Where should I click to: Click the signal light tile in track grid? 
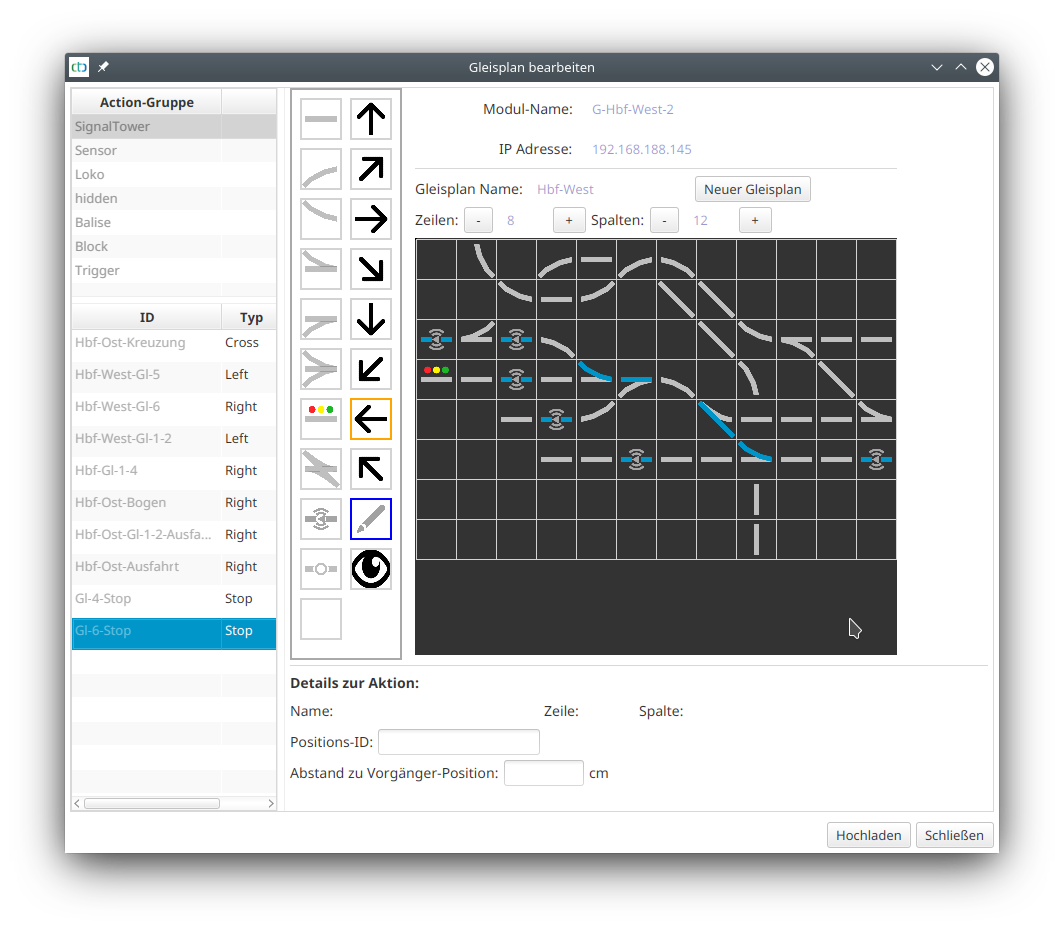pos(436,379)
